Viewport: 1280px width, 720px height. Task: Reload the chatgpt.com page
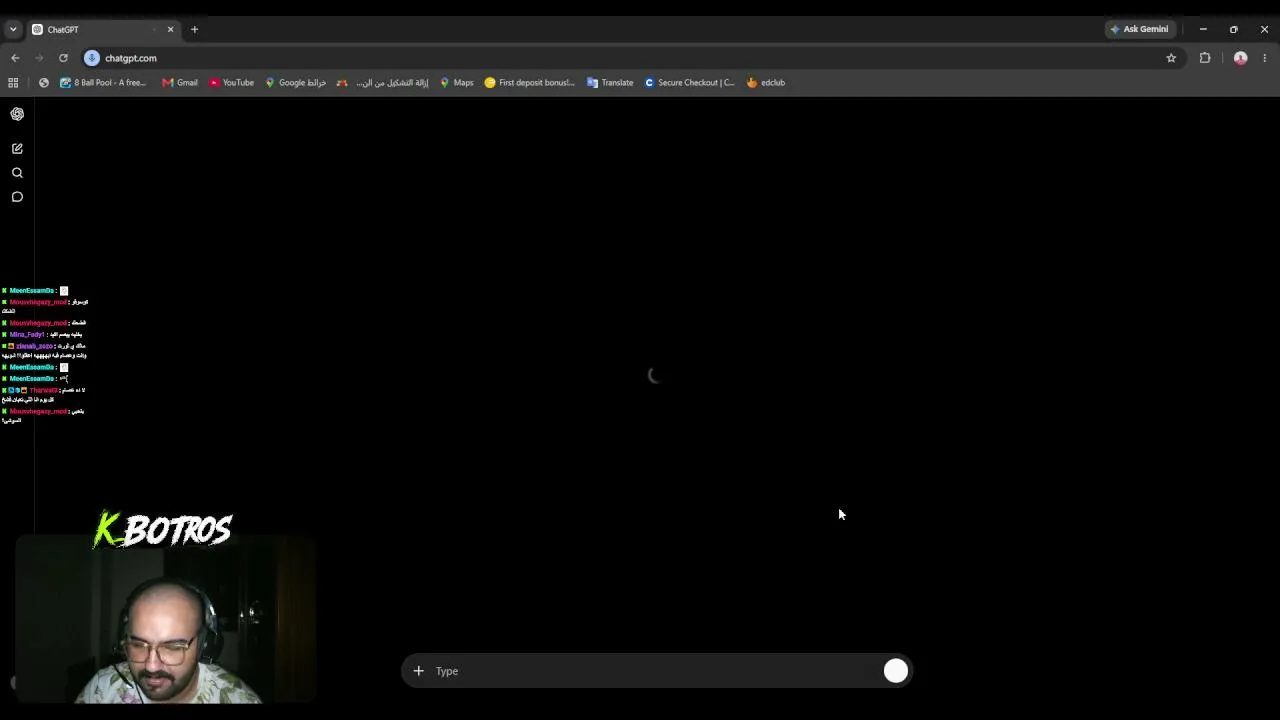coord(63,58)
